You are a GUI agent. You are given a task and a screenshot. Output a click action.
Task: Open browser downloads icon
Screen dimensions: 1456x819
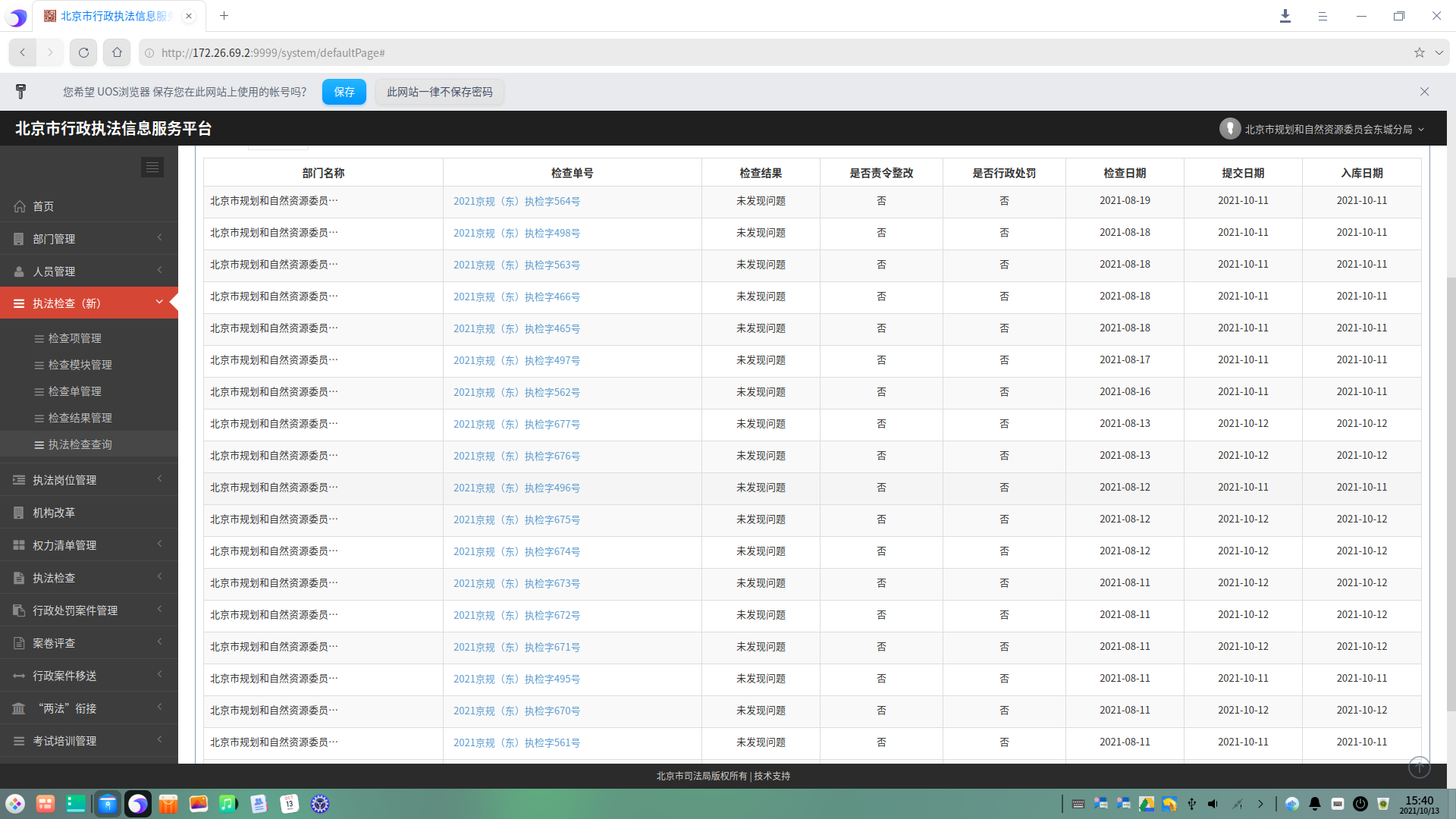coord(1285,16)
